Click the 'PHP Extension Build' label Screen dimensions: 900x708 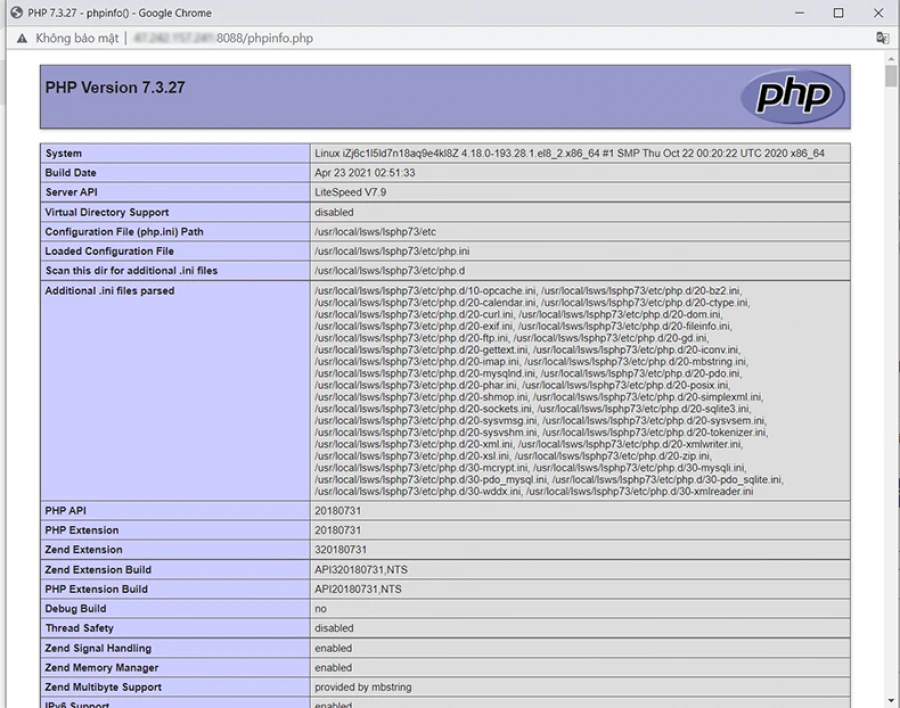click(x=96, y=589)
